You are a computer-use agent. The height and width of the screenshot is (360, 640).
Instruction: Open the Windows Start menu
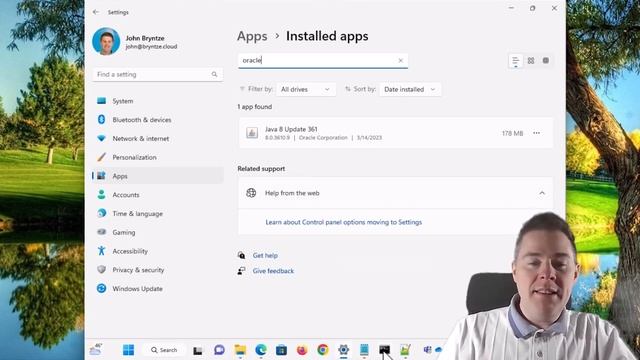coord(129,350)
